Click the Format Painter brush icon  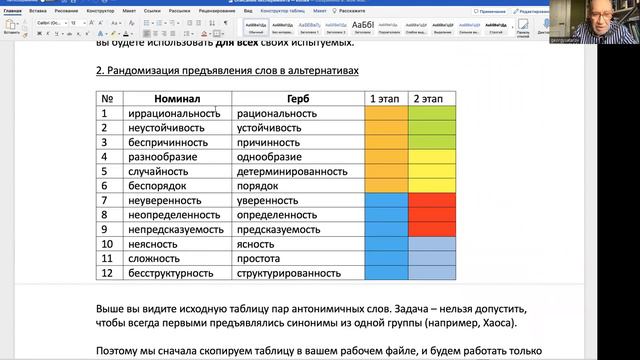pyautogui.click(x=25, y=36)
